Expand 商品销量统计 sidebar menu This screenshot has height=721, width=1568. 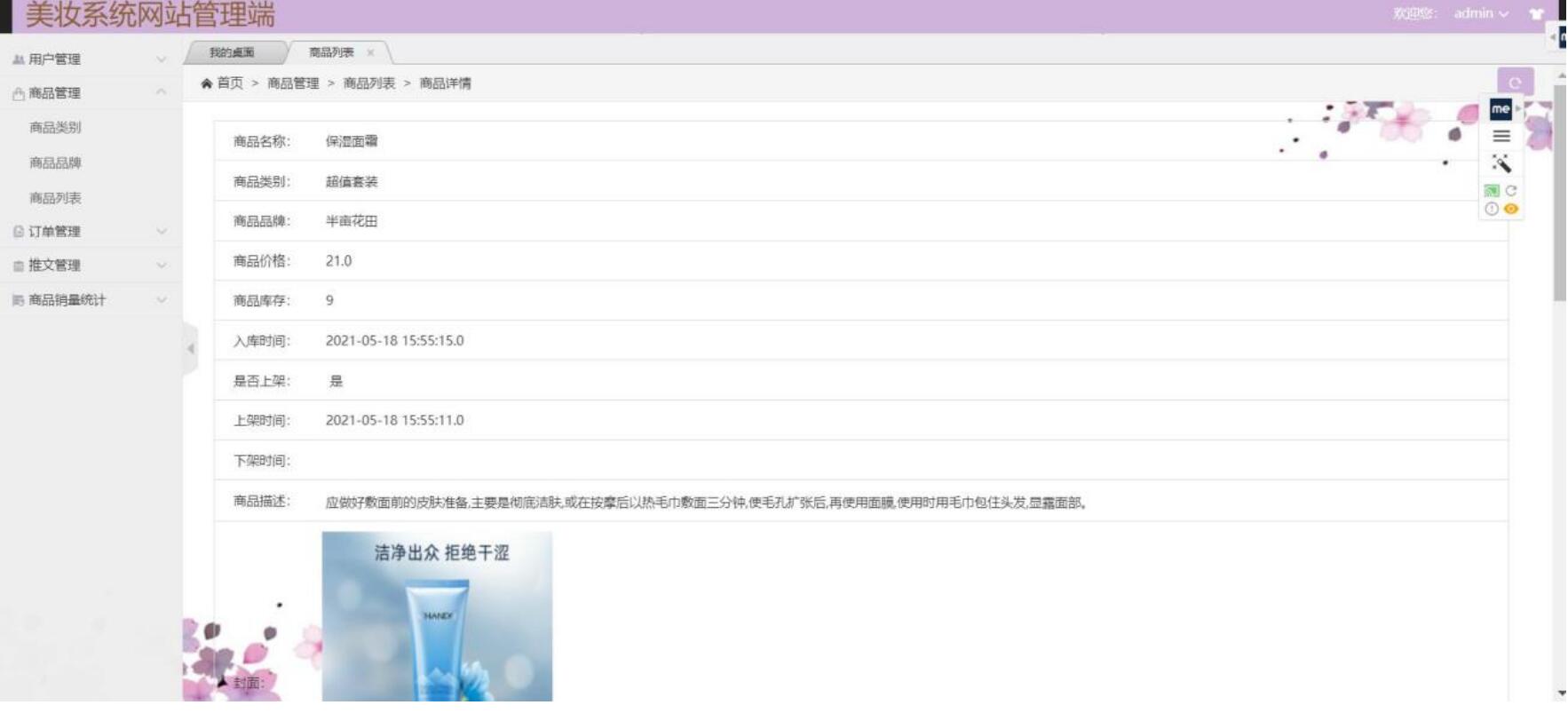click(91, 300)
